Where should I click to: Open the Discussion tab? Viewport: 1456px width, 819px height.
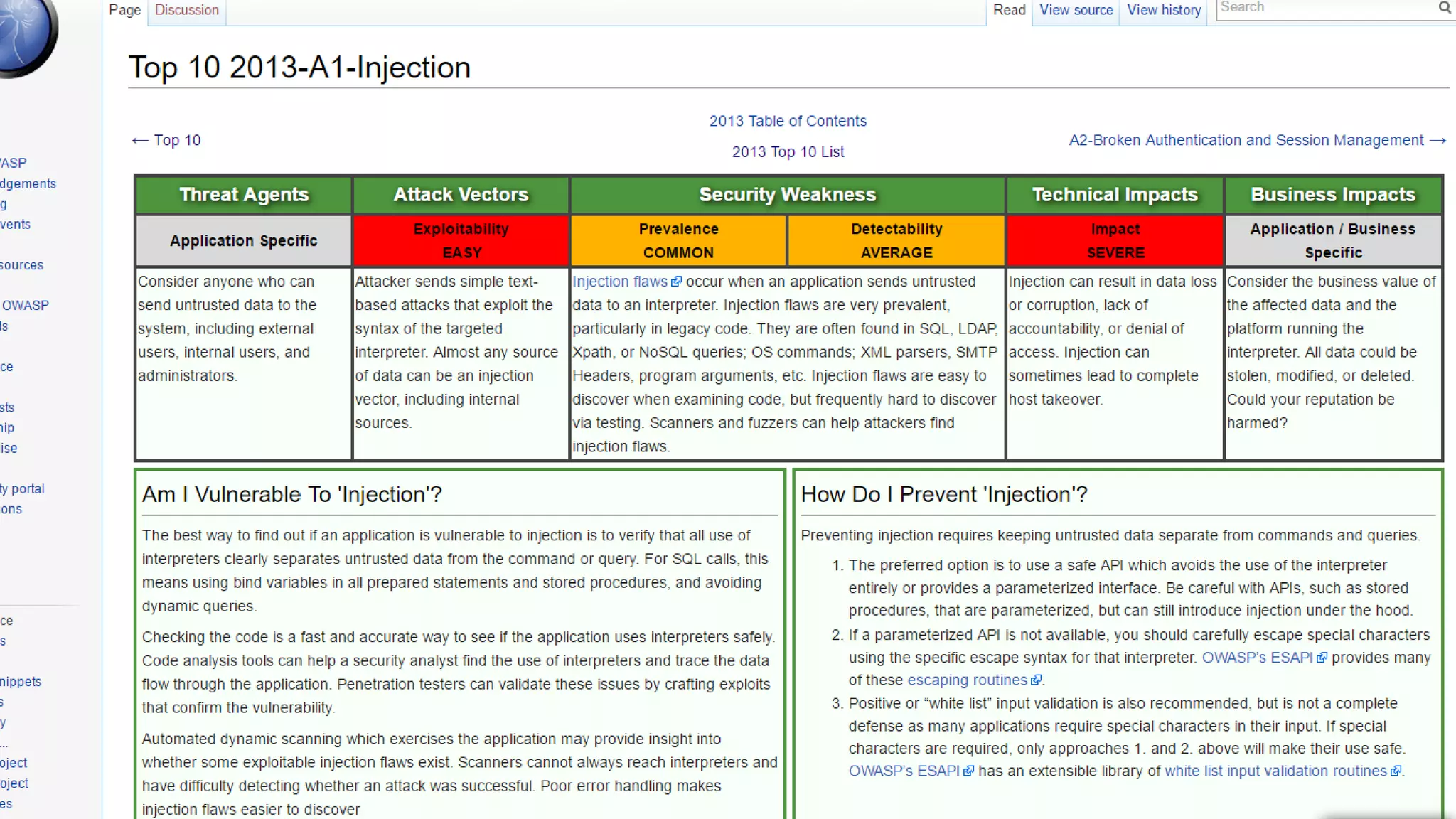pyautogui.click(x=186, y=10)
